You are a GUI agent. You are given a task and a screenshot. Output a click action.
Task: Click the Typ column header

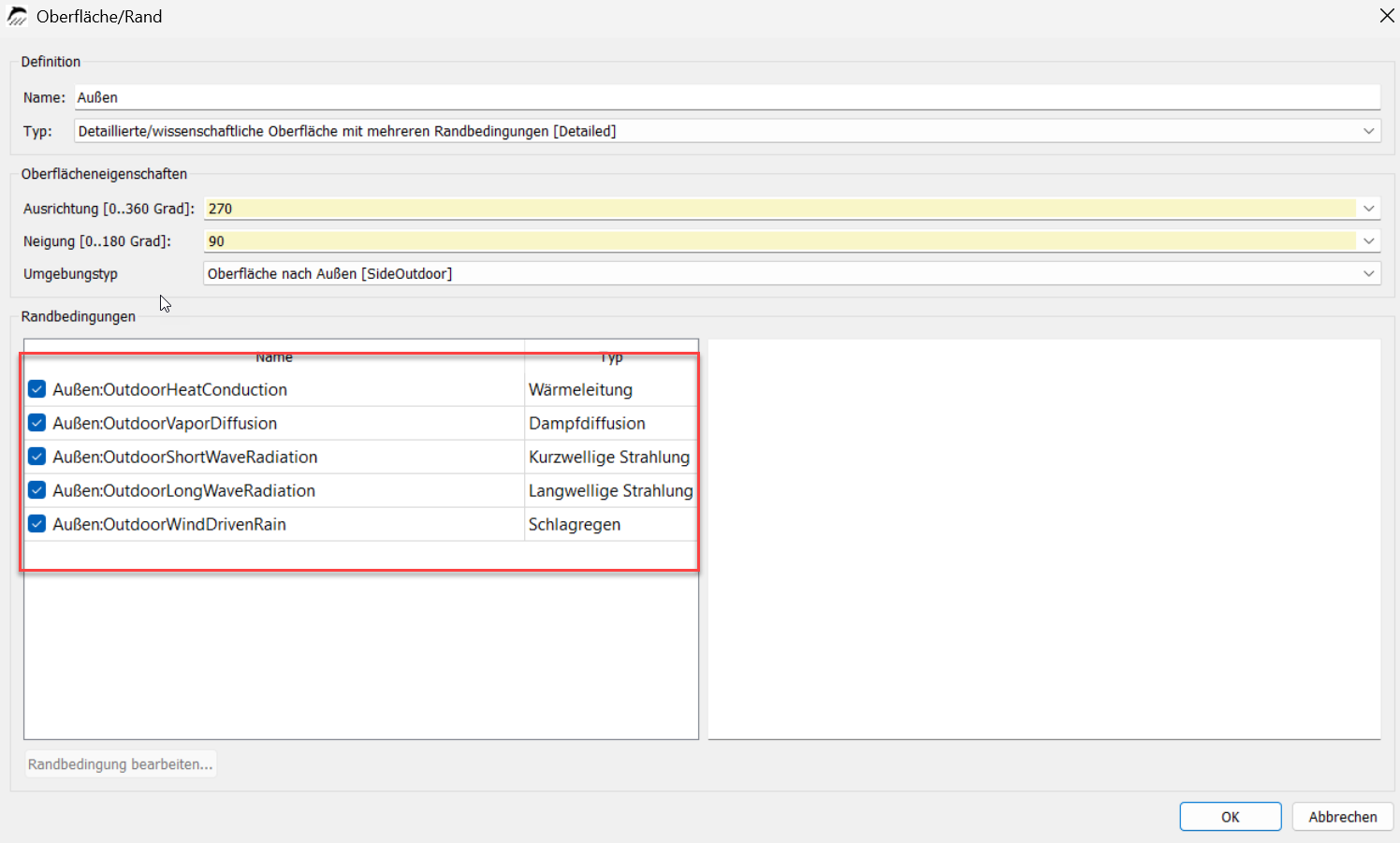(611, 356)
